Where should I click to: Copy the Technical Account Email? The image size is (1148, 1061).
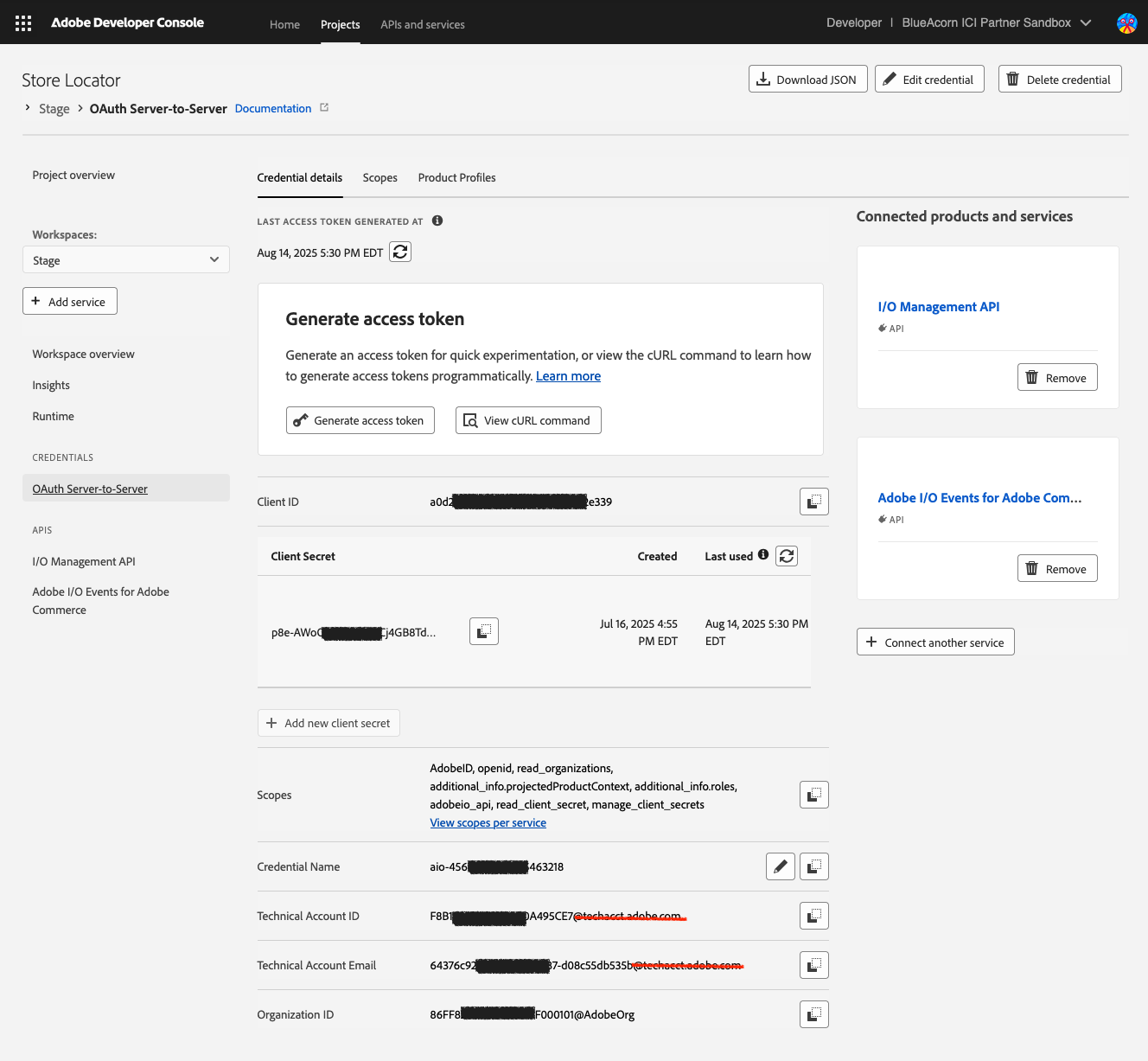click(814, 965)
